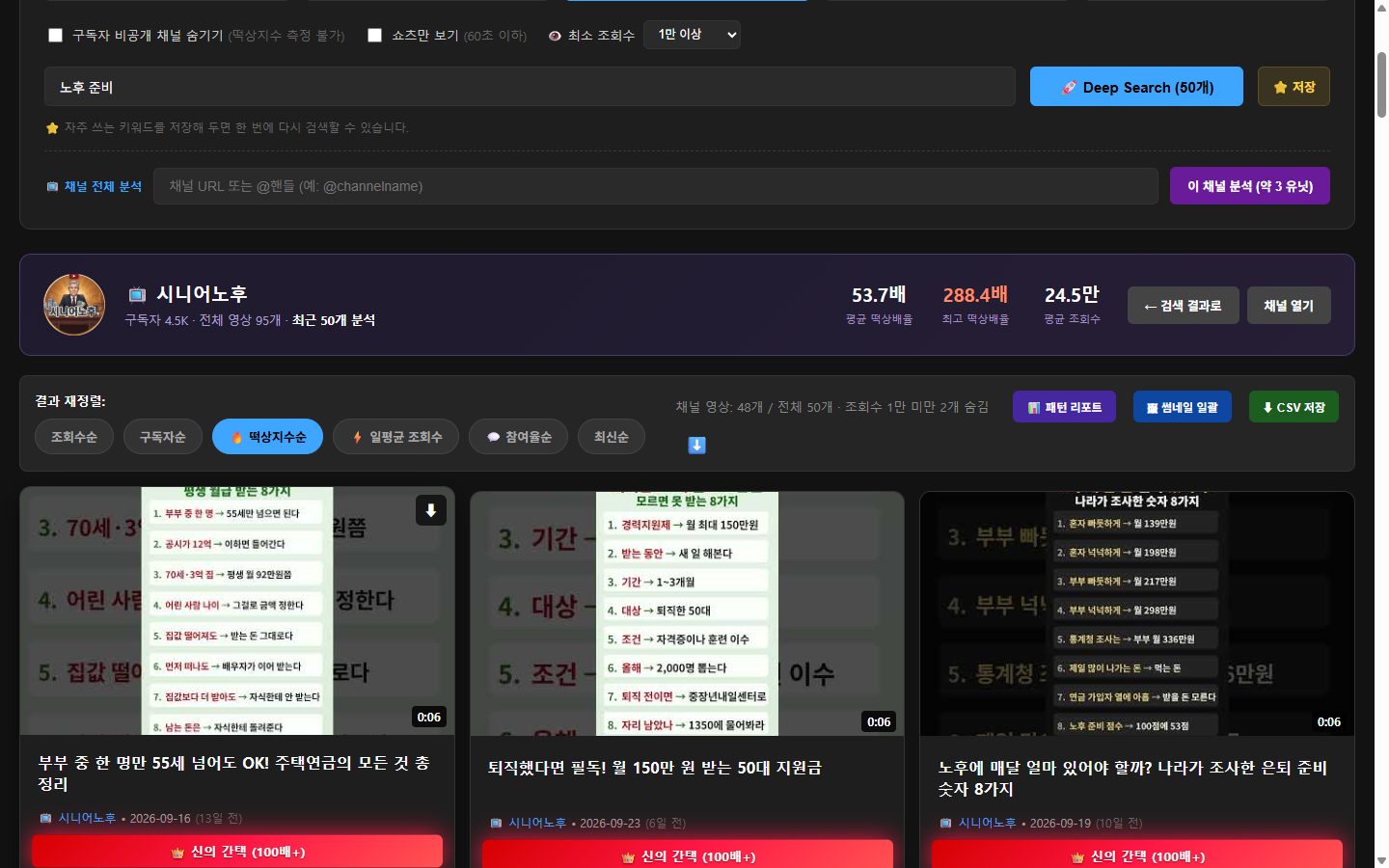Open the 50대 지원금 video thumbnail
The height and width of the screenshot is (868, 1389).
687,613
